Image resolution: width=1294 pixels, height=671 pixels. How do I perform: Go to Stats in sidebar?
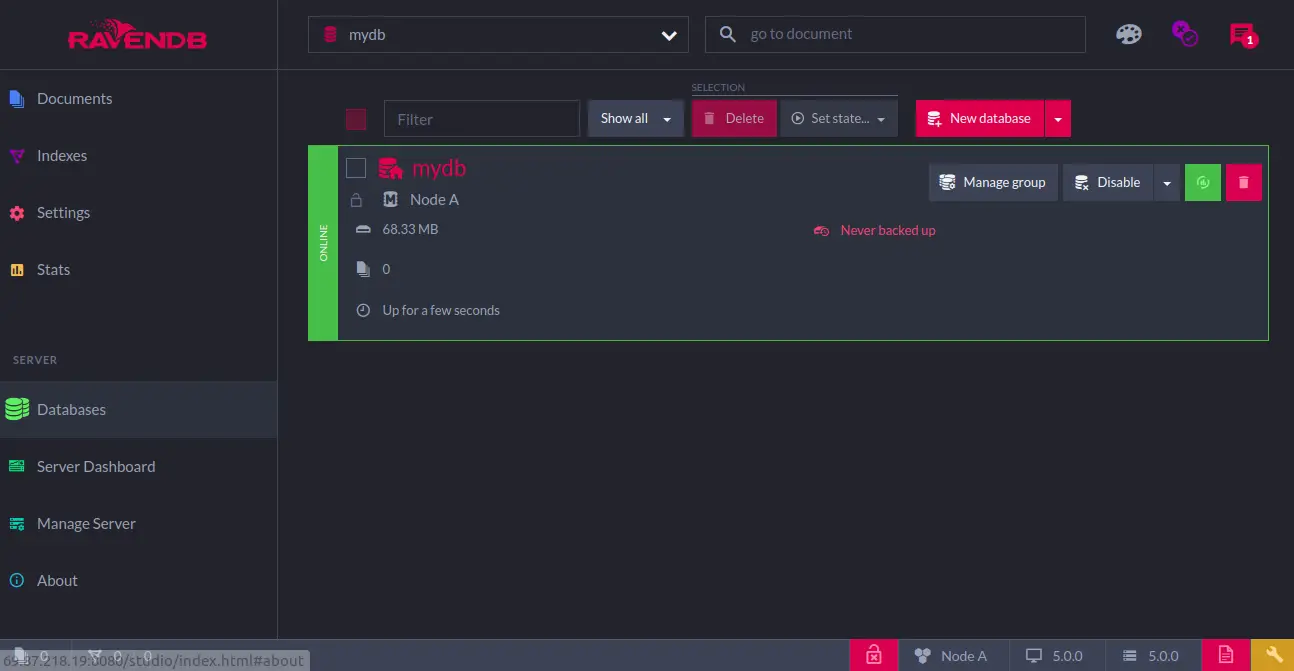pos(139,270)
